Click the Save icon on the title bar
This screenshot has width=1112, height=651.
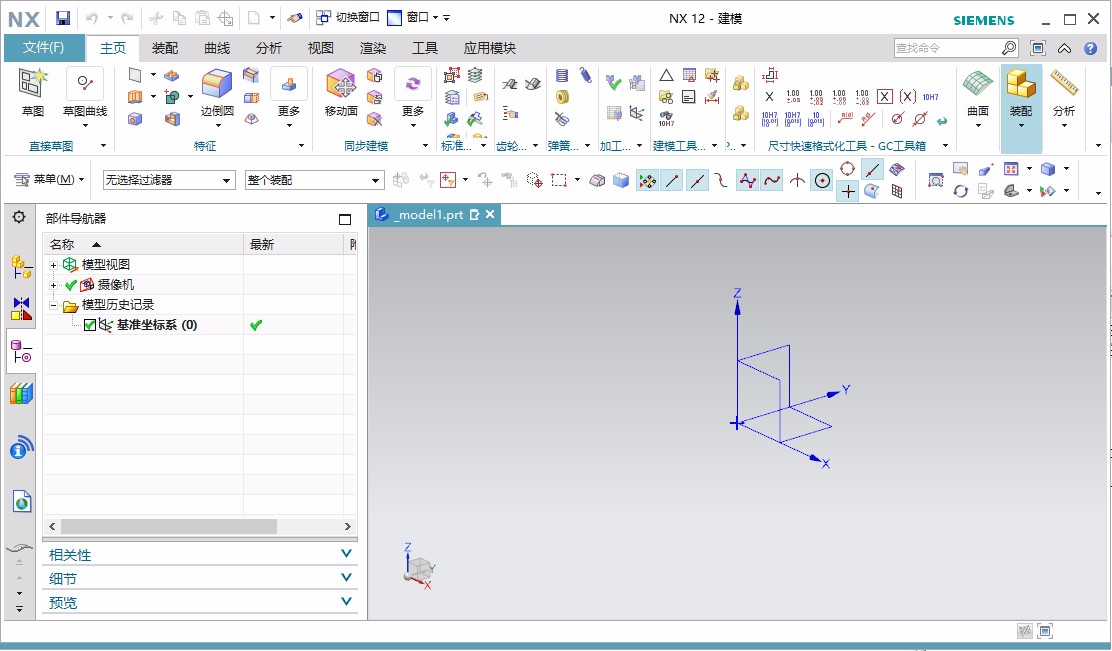click(x=63, y=17)
